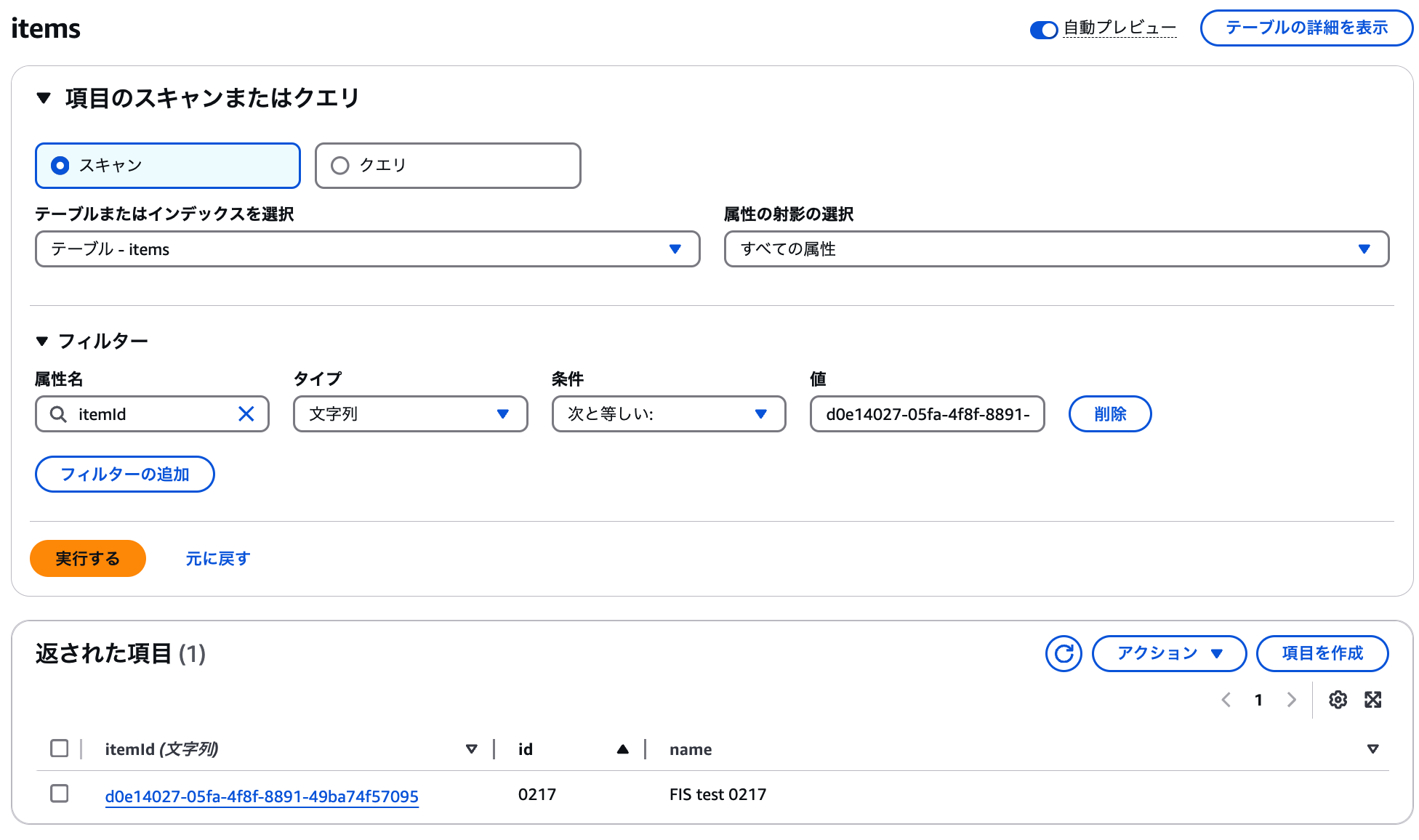Tick the select-all header checkbox

pos(60,748)
